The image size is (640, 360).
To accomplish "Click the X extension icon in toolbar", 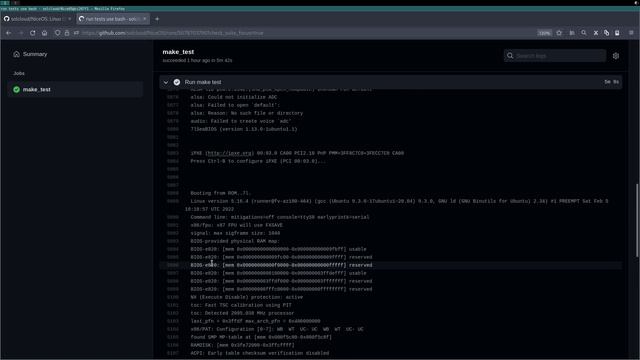I will 596,33.
